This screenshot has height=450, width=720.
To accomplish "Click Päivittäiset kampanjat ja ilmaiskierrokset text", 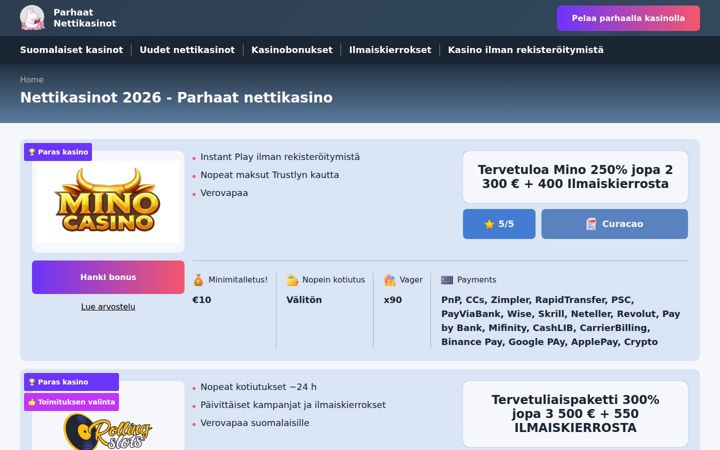I will 293,405.
